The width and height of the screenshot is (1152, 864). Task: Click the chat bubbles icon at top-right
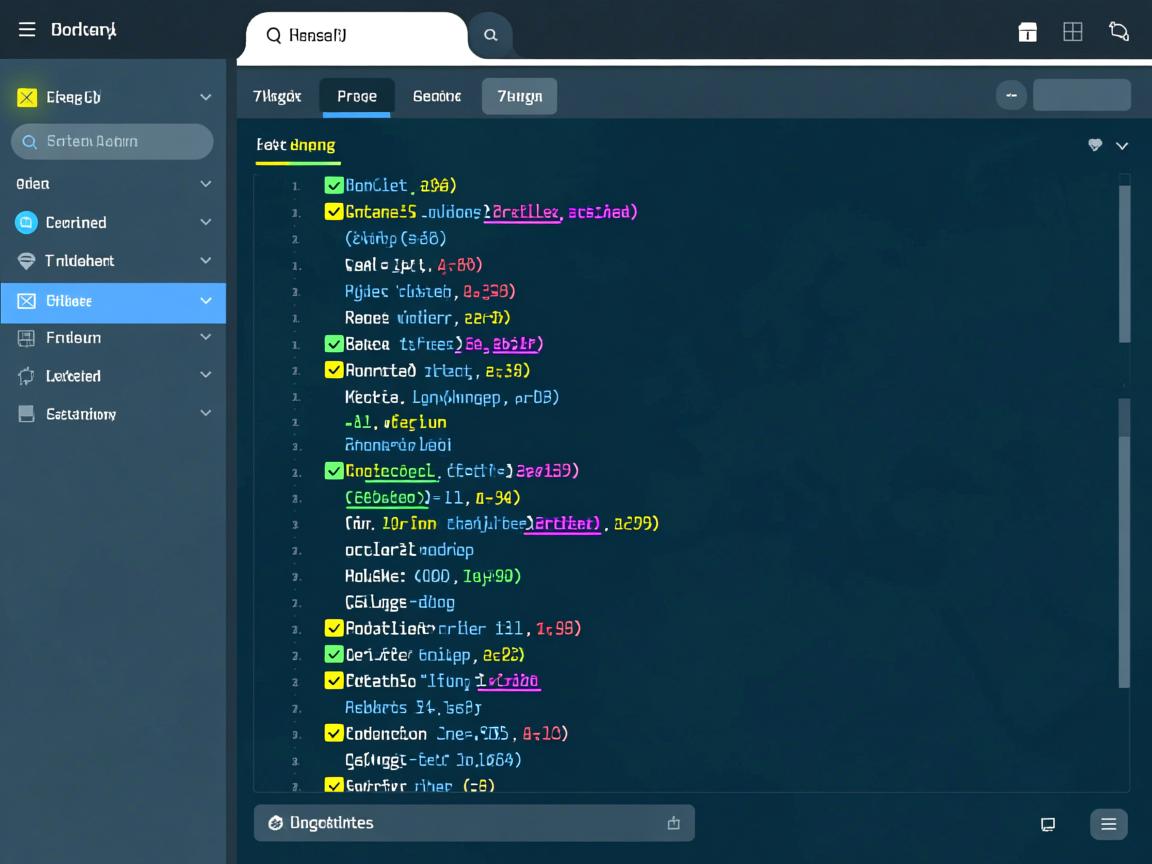coord(1119,32)
